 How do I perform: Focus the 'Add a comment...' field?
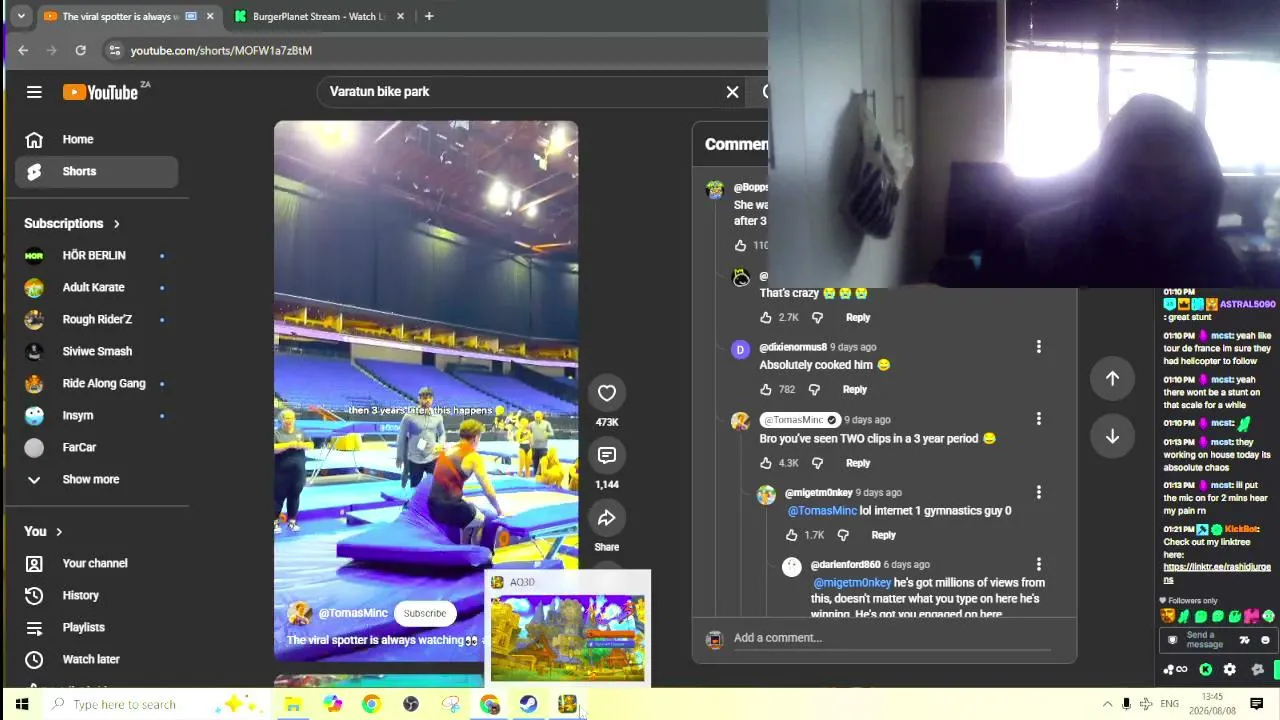click(x=892, y=638)
